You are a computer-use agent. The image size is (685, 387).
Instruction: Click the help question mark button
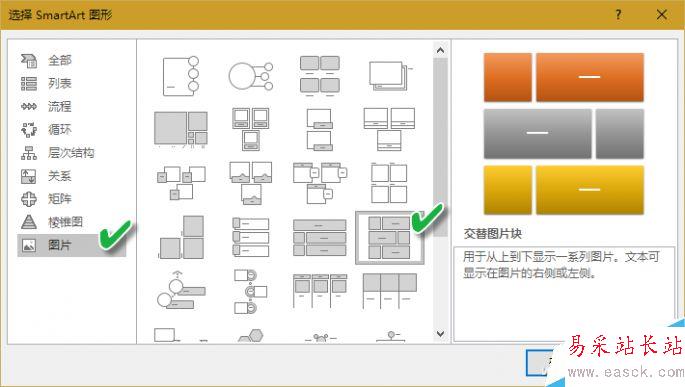point(618,15)
